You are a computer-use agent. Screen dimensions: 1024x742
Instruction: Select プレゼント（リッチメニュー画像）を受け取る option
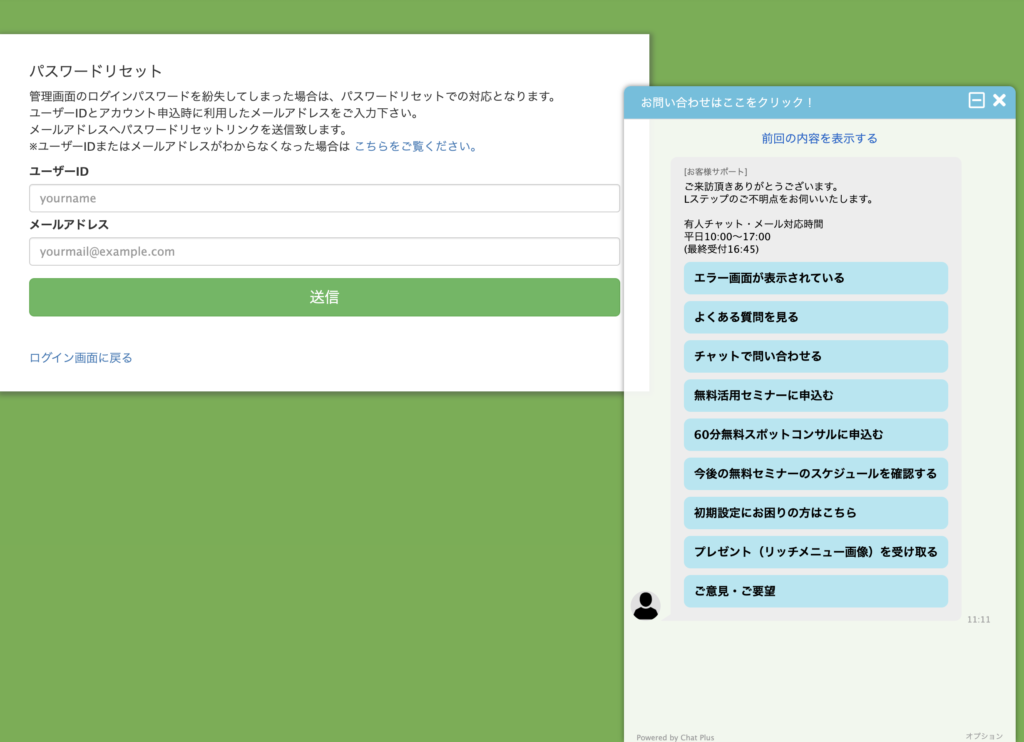point(815,552)
